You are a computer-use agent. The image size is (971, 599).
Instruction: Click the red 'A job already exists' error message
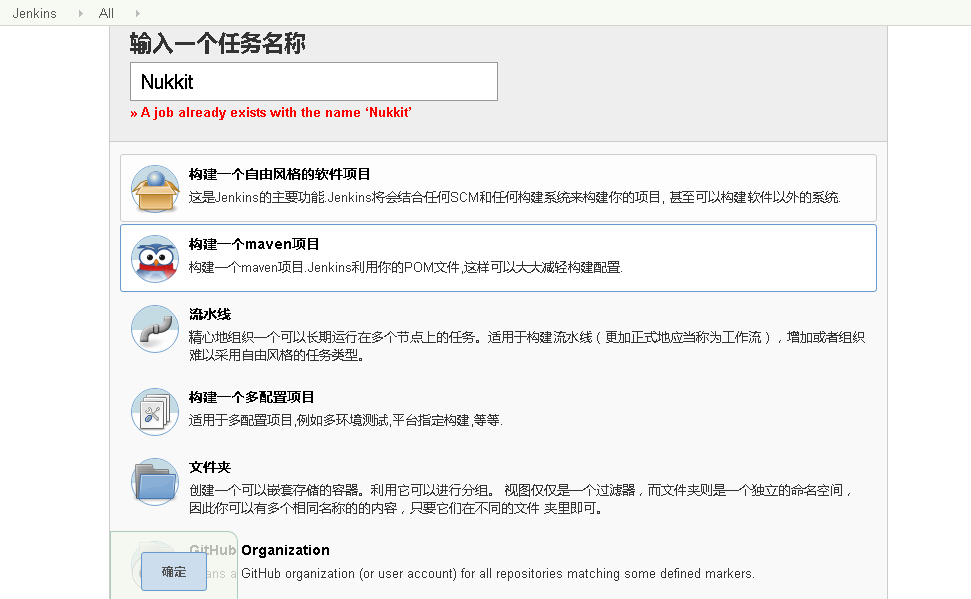(x=271, y=112)
